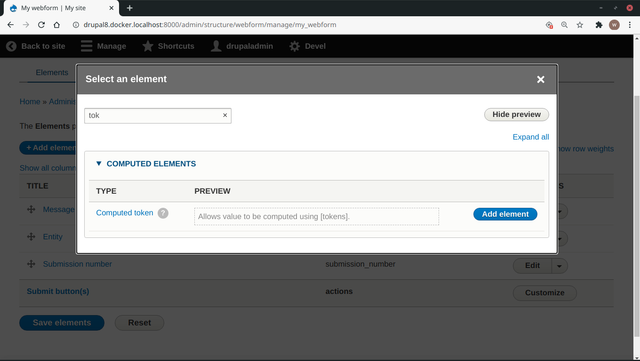The image size is (640, 361).
Task: Click Customize for Submit buttons
Action: [x=544, y=293]
